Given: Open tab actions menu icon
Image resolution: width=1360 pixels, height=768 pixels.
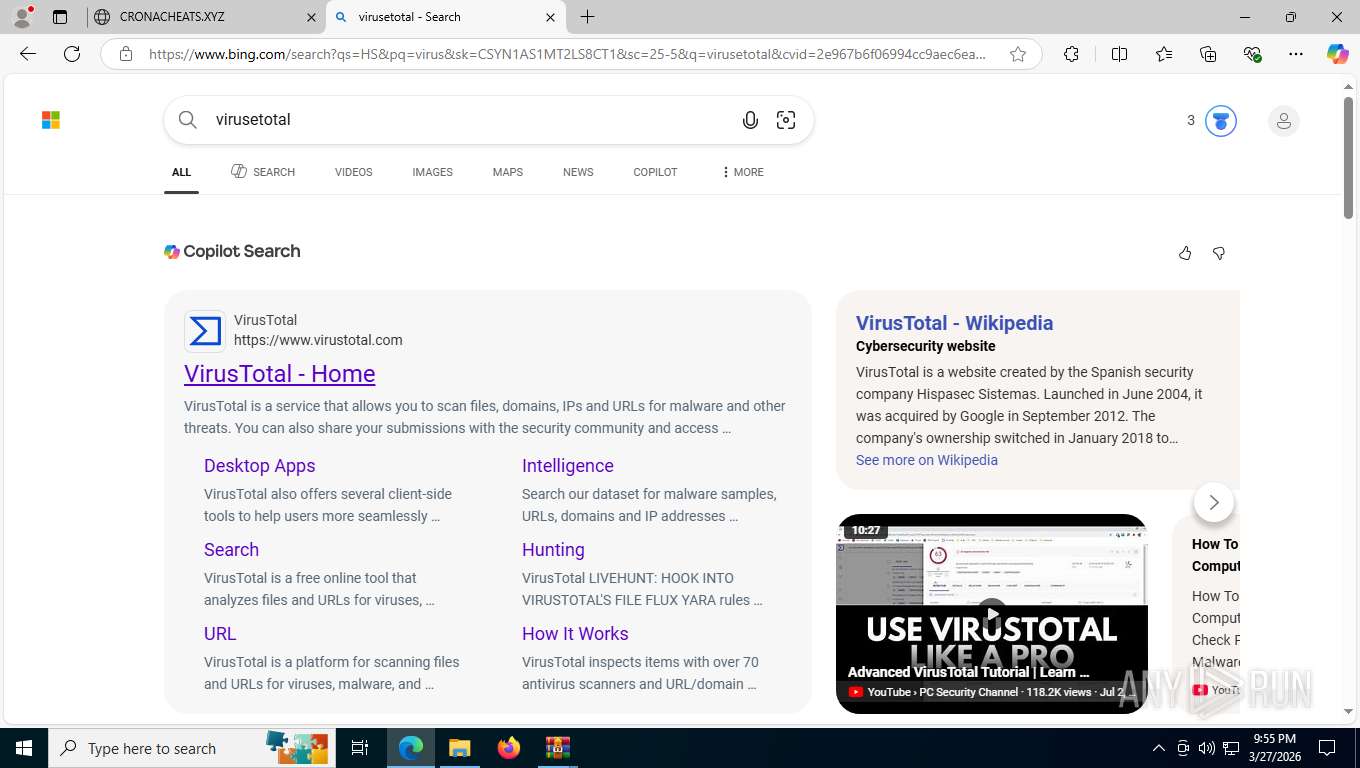Looking at the screenshot, I should (x=60, y=17).
